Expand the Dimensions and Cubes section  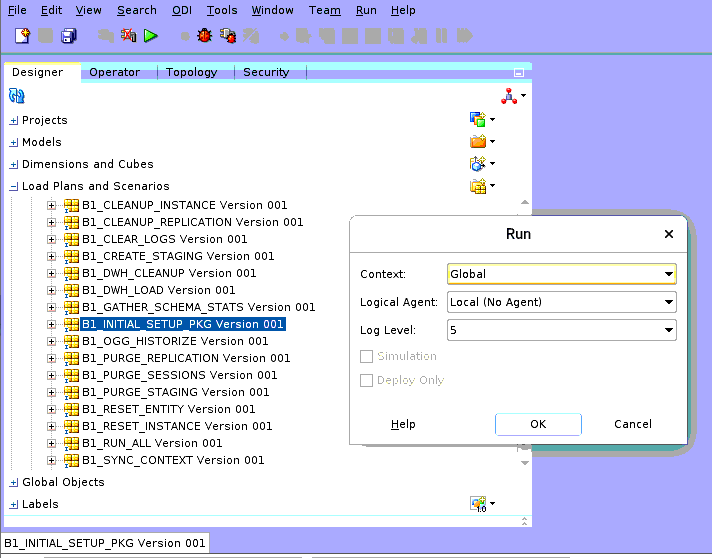pyautogui.click(x=14, y=164)
